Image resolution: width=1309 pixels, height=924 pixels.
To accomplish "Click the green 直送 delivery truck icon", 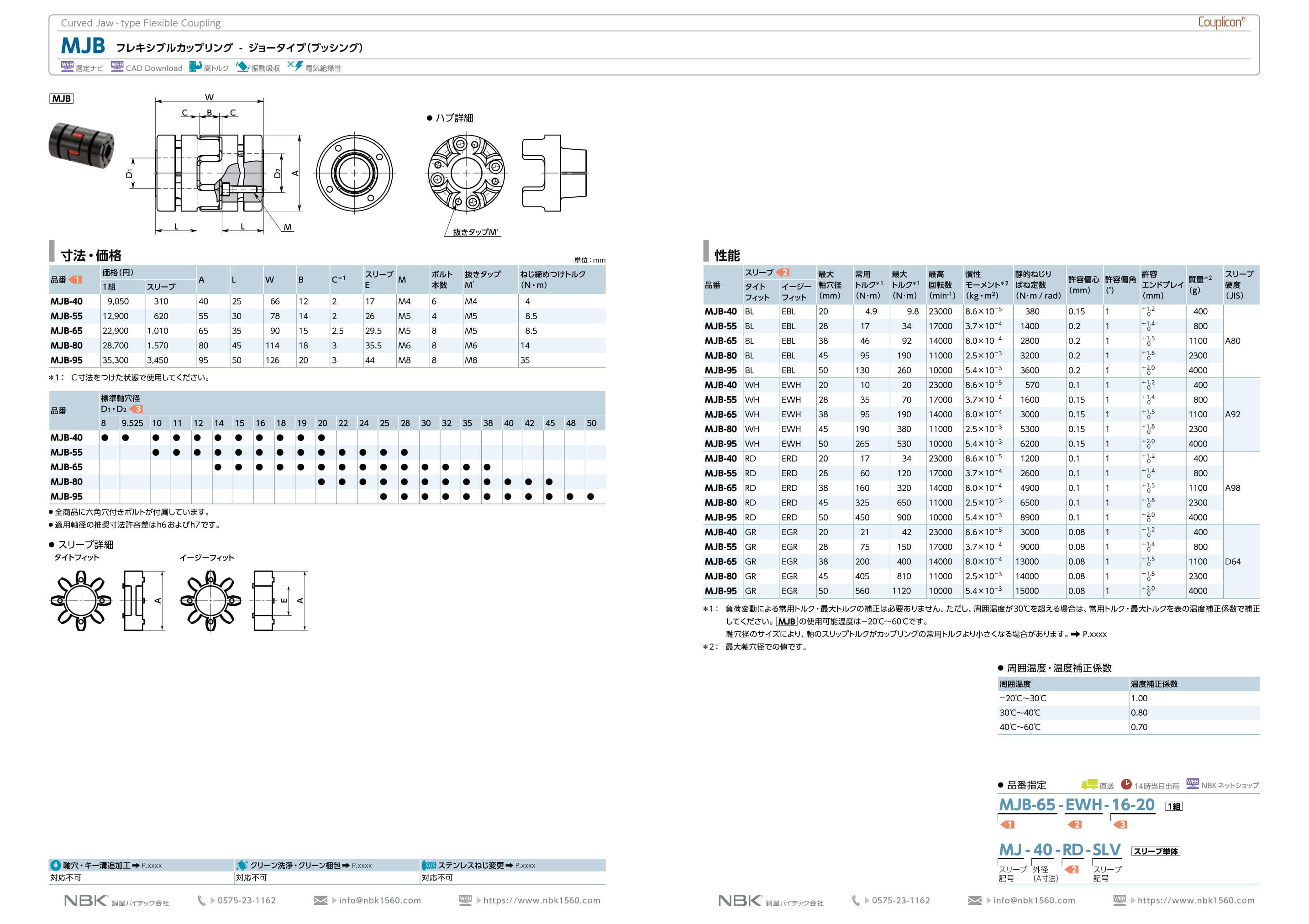I will coord(1089,784).
